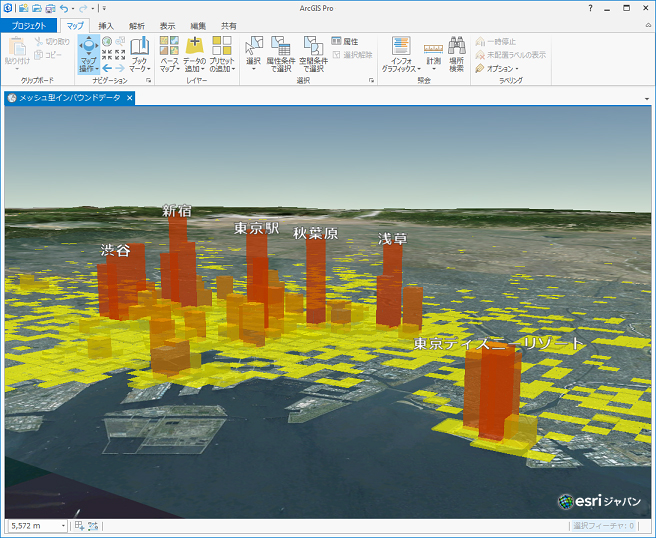Open the map scale dropdown showing 5,572 m
This screenshot has height=538, width=656.
coord(64,525)
